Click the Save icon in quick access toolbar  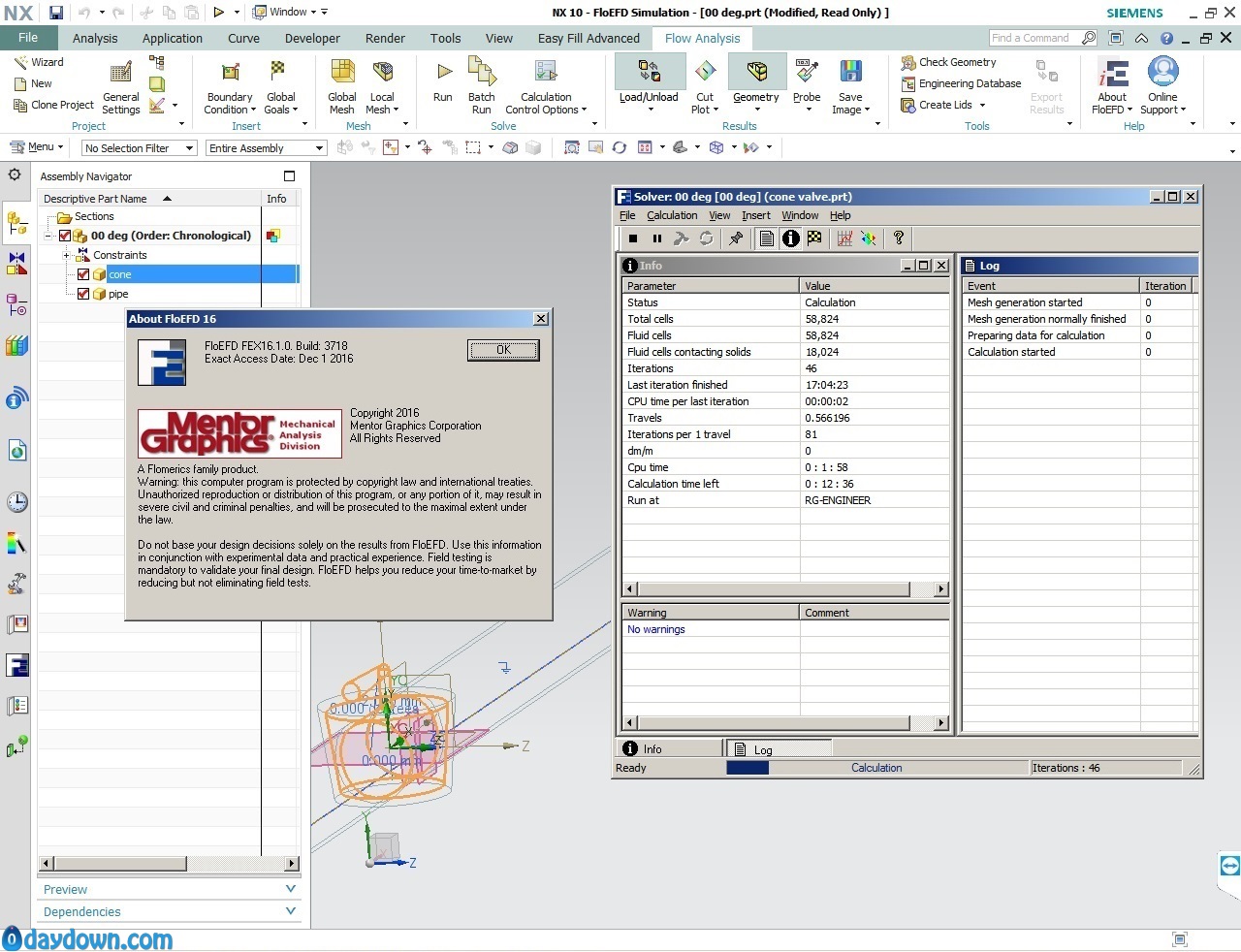(x=56, y=13)
